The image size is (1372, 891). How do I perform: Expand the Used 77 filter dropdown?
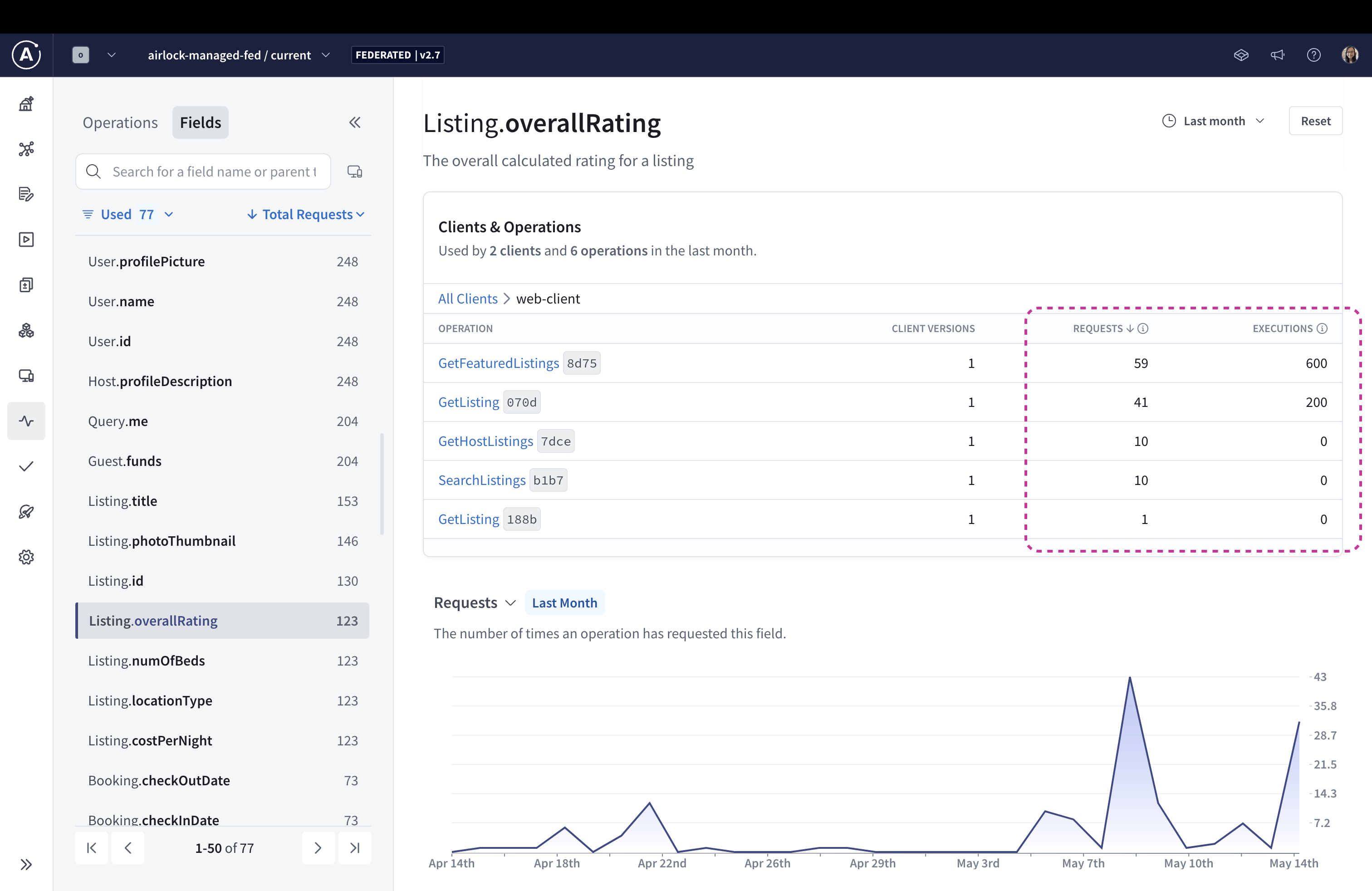click(127, 214)
